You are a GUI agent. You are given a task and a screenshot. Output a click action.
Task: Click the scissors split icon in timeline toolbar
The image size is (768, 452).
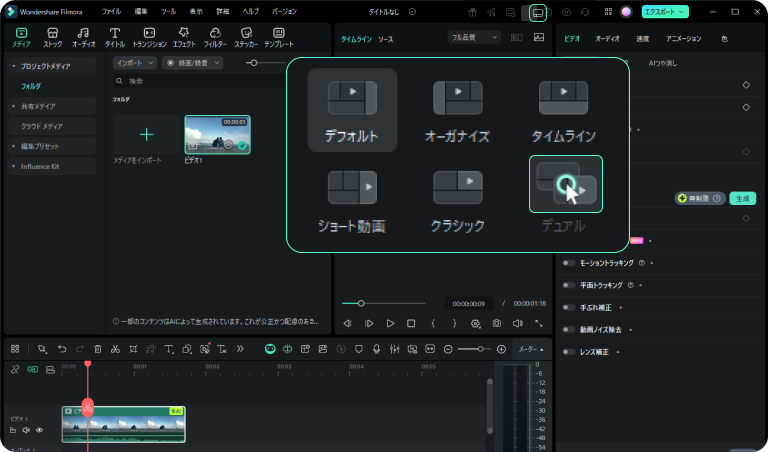(x=116, y=349)
